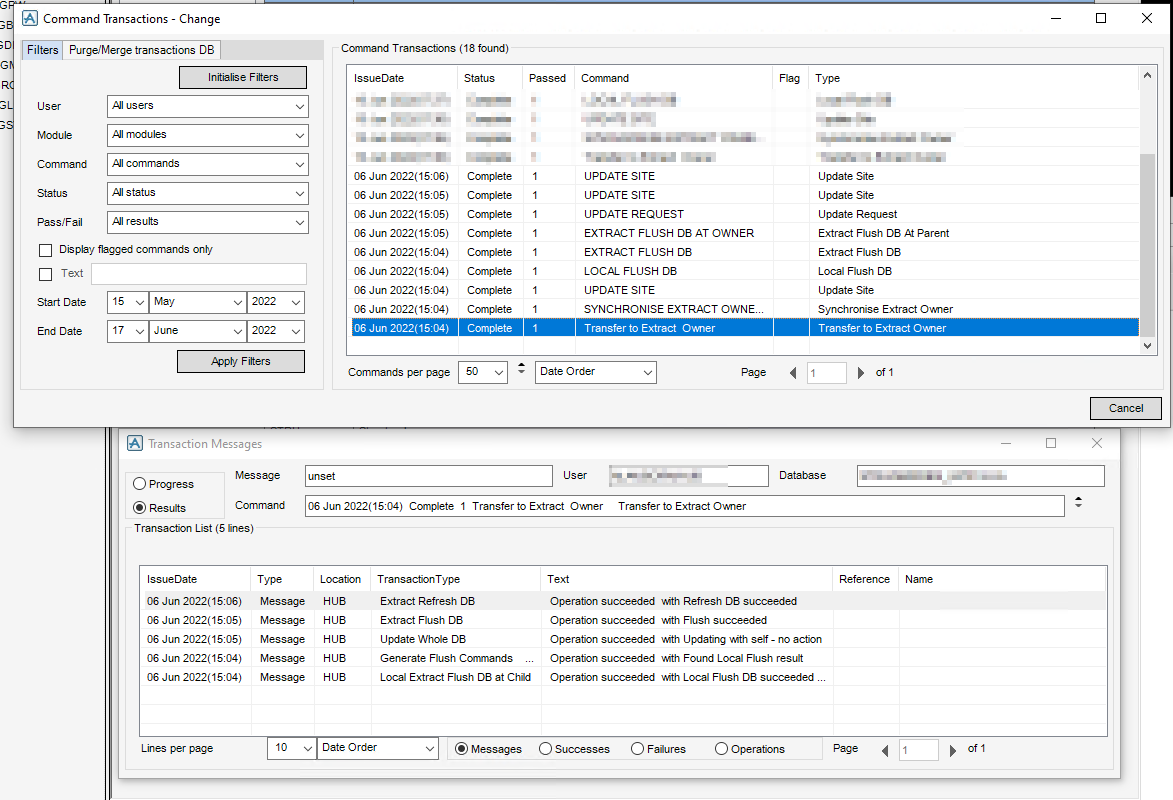Switch to Purge/Merge transactions DB tab
Viewport: 1173px width, 800px height.
(141, 50)
